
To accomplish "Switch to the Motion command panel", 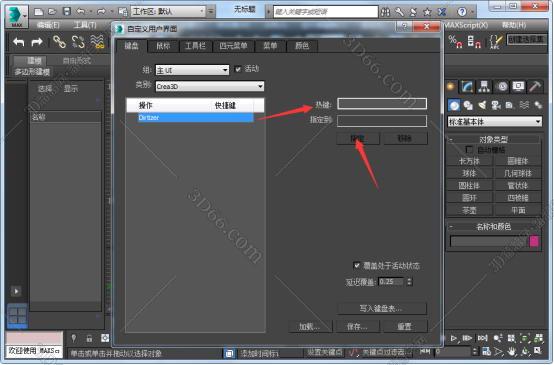I will pos(501,87).
